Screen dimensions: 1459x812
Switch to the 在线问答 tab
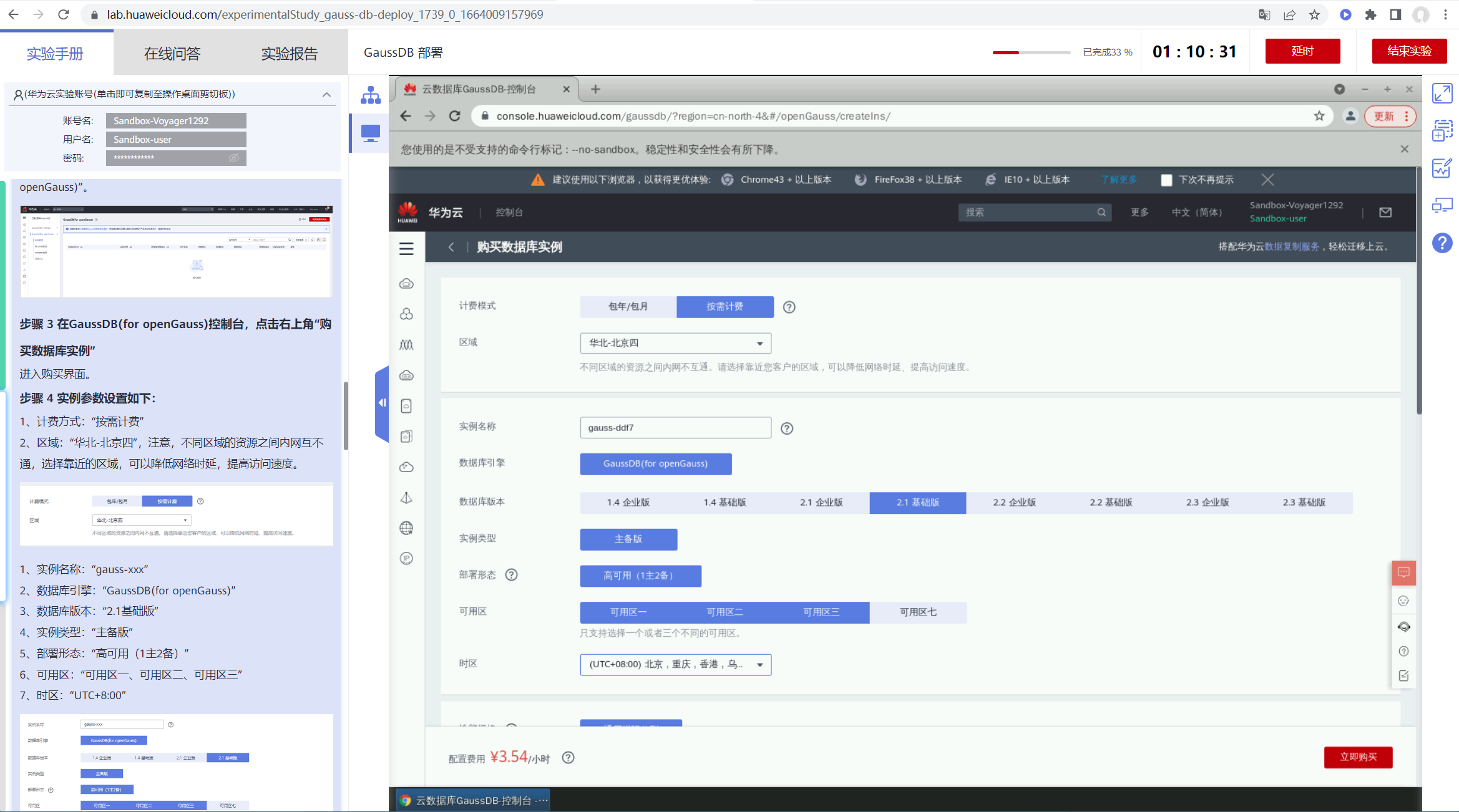(x=172, y=54)
